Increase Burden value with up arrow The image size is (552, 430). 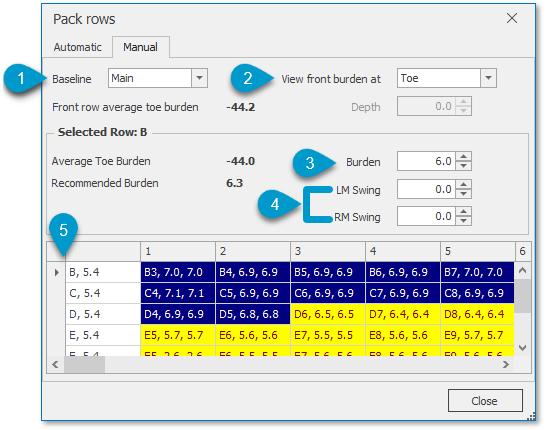point(464,157)
